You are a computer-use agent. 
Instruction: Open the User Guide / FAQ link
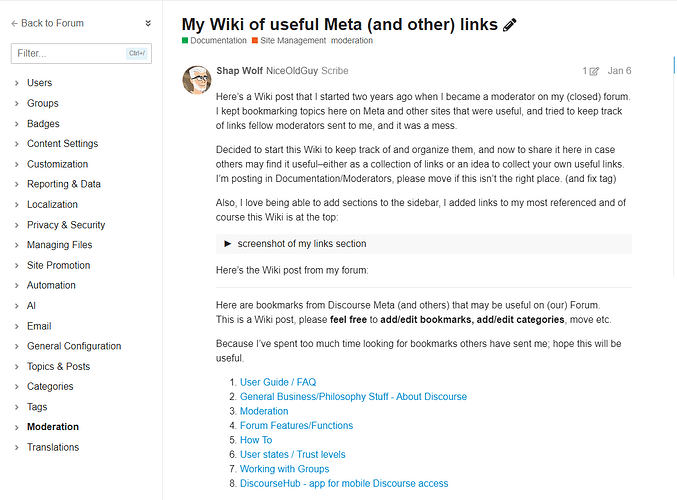(278, 382)
